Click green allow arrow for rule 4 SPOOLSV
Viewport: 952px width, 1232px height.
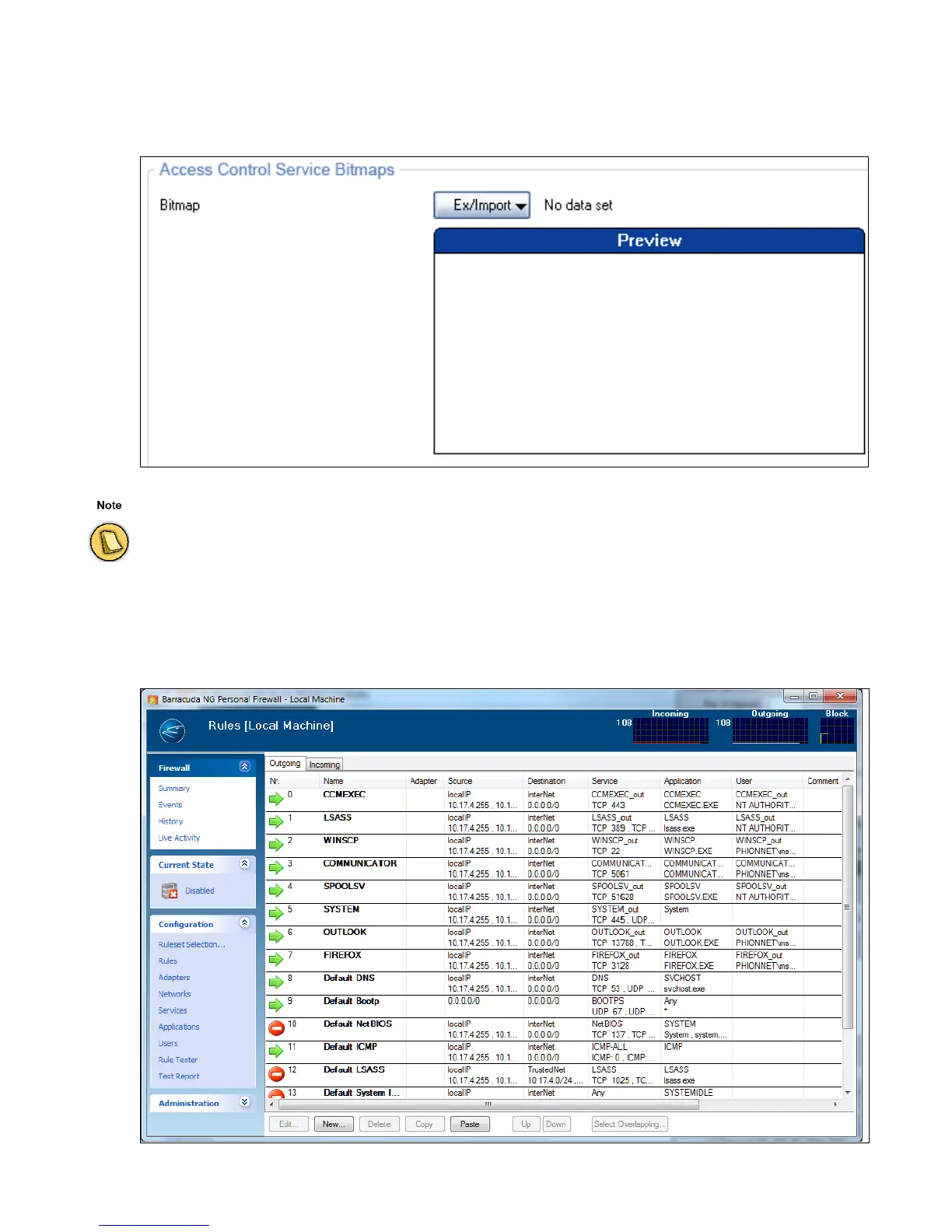276,891
